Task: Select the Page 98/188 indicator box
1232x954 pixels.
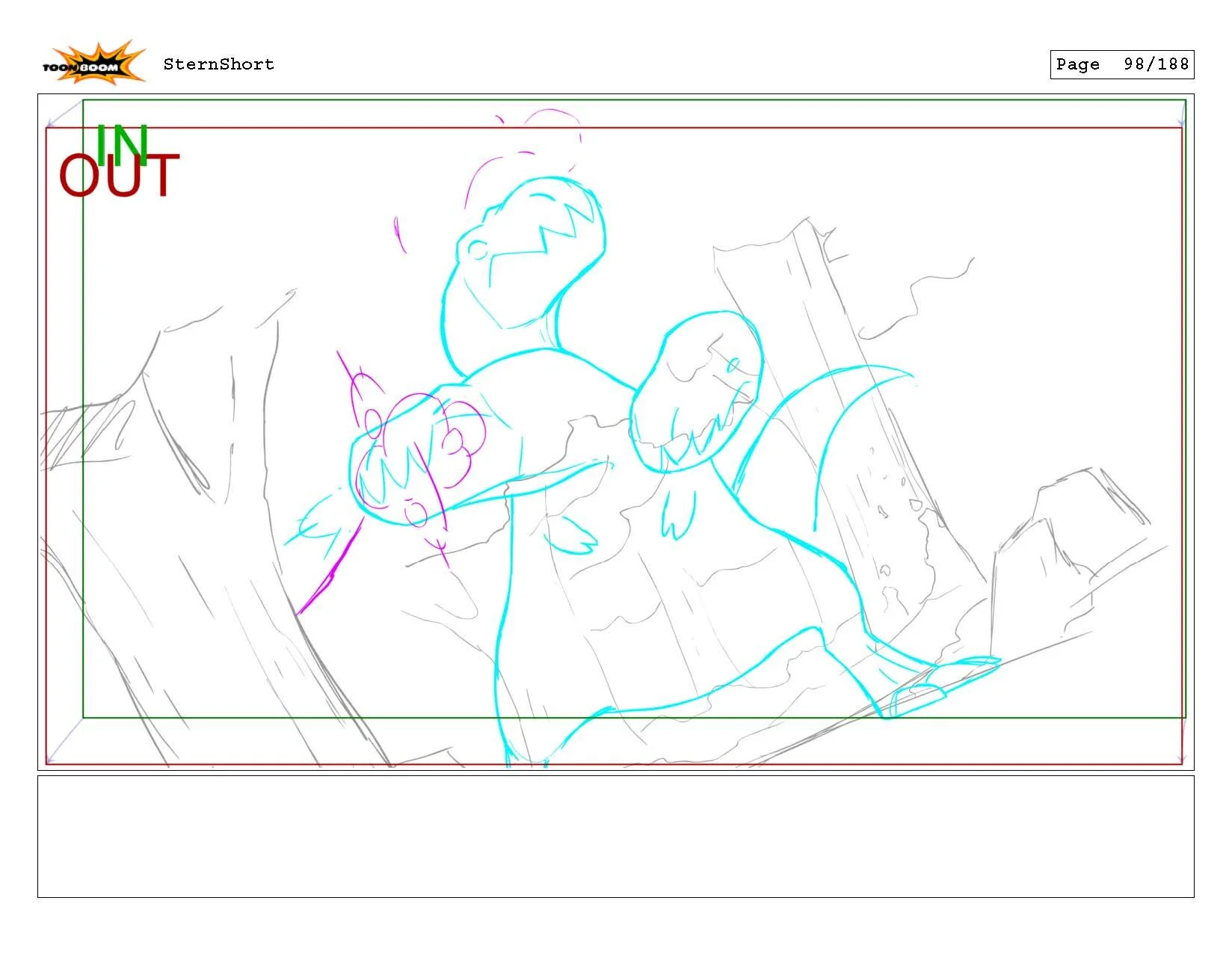Action: point(1121,64)
